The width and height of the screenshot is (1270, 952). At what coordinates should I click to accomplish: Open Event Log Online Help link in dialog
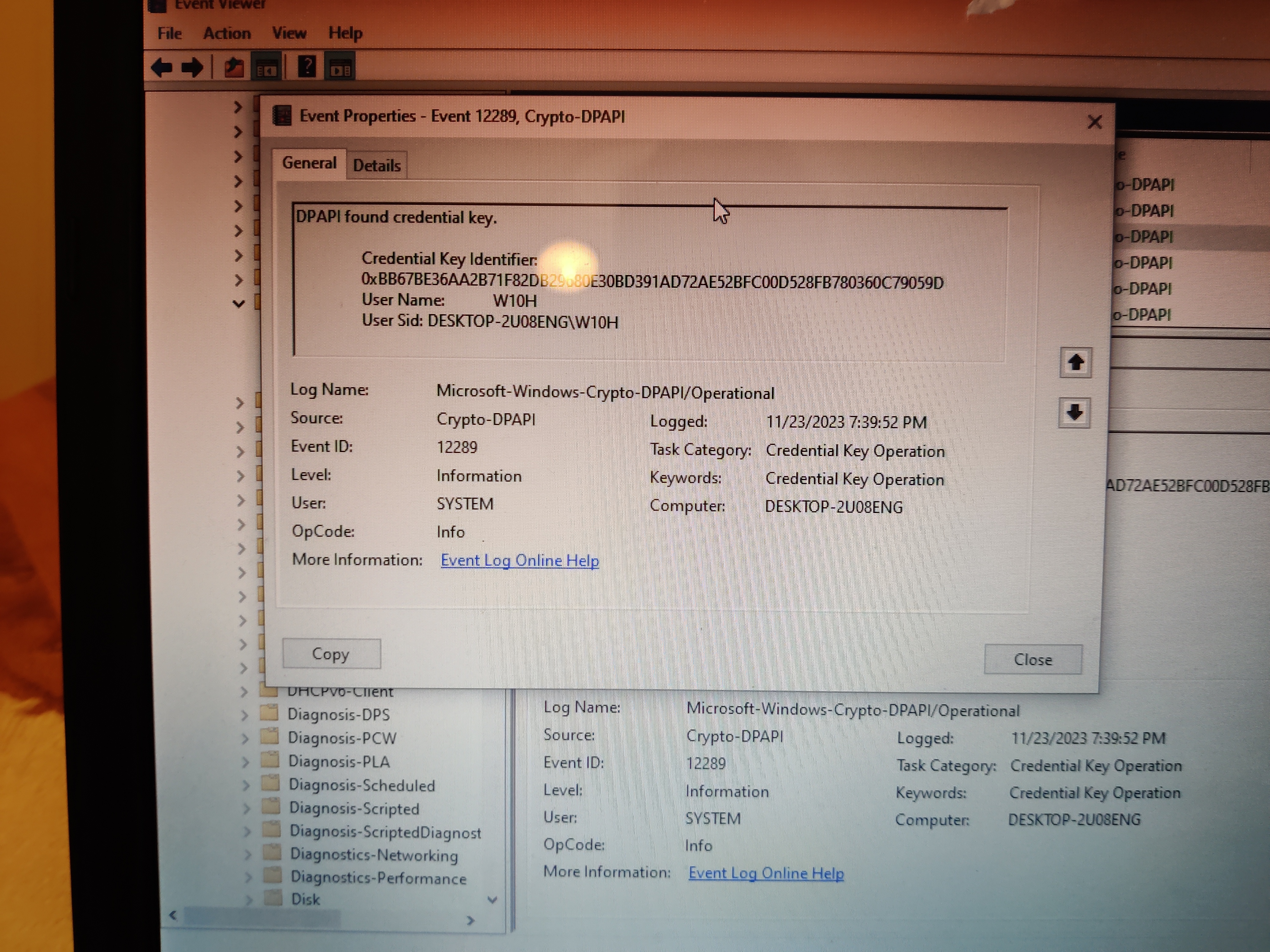coord(520,560)
